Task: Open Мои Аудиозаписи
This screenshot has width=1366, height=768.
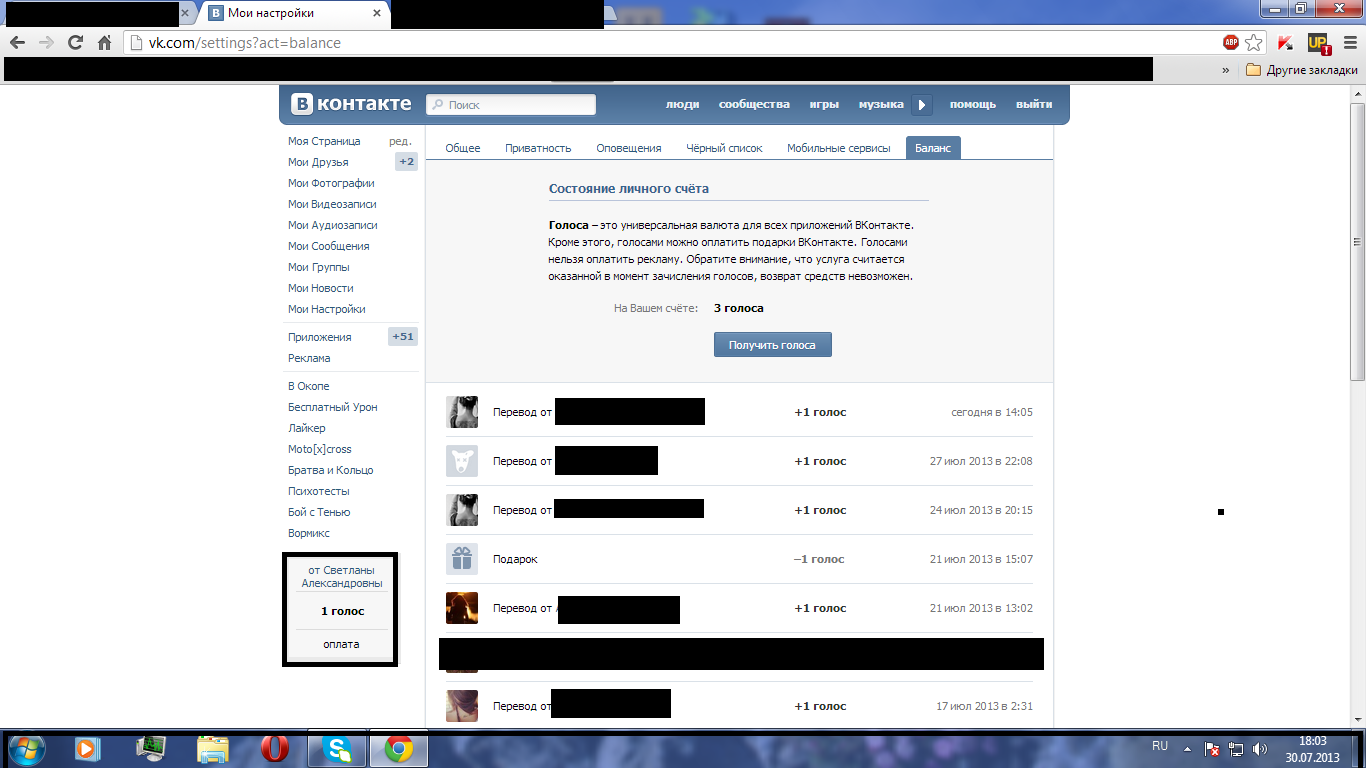Action: 333,225
